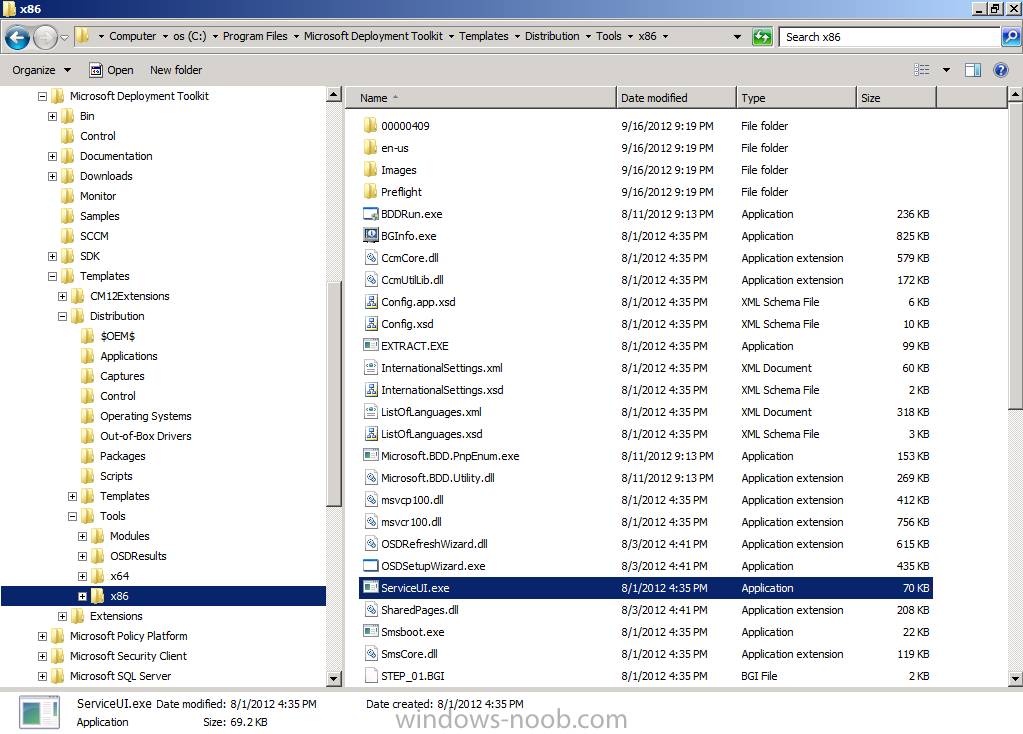Expand the SDK folder tree node
The image size is (1023, 734).
click(x=52, y=256)
